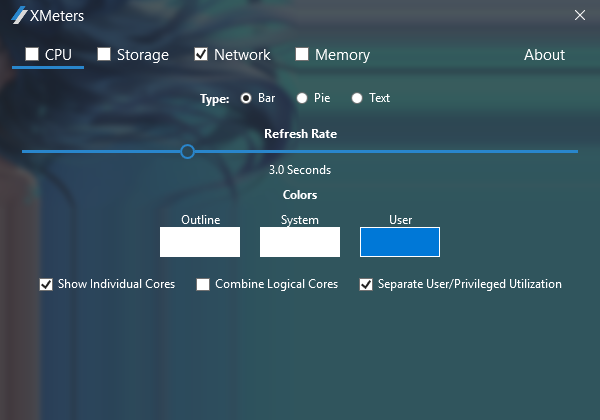Open the About page
Viewport: 600px width, 420px height.
544,55
